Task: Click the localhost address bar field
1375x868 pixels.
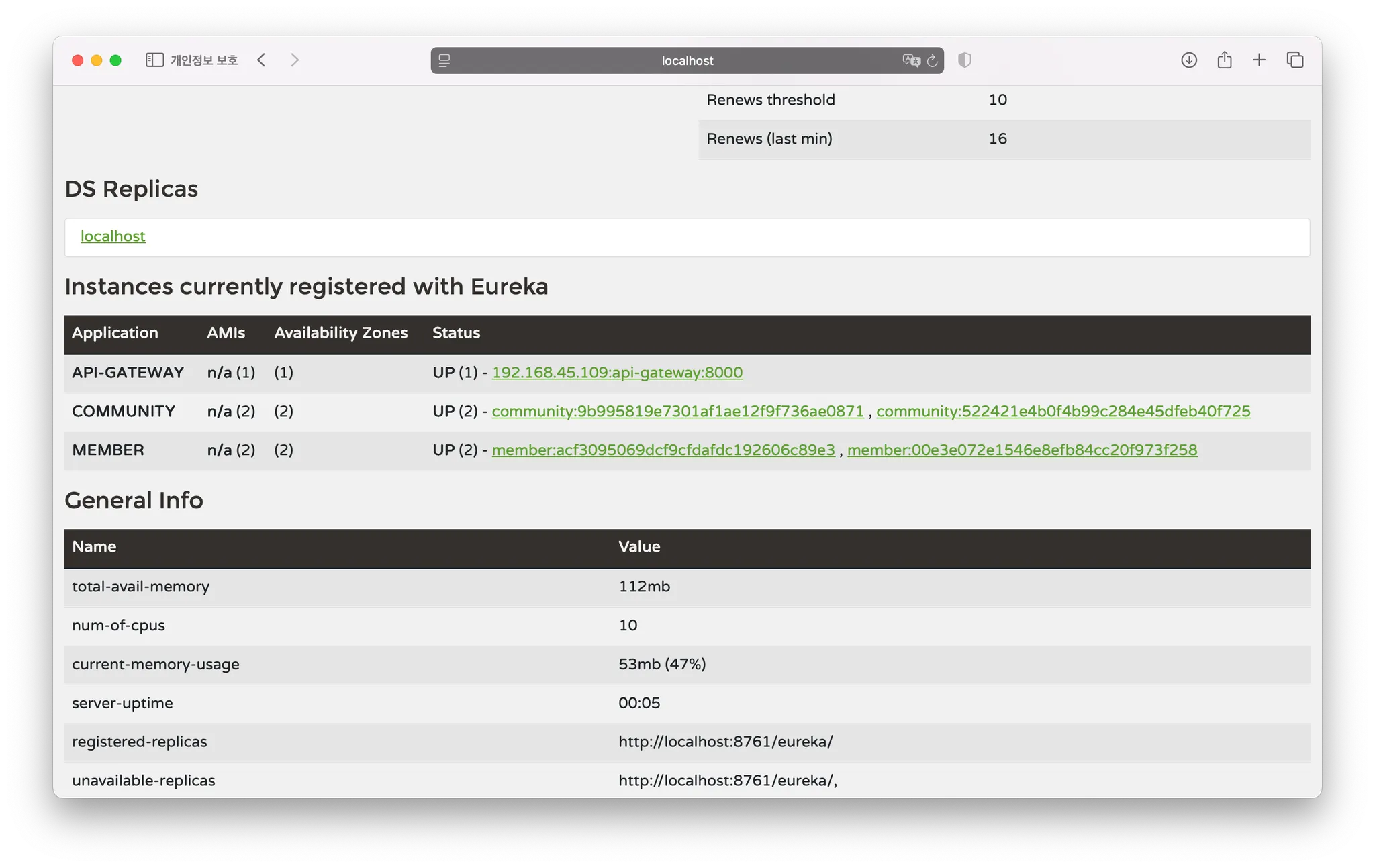Action: pos(687,60)
